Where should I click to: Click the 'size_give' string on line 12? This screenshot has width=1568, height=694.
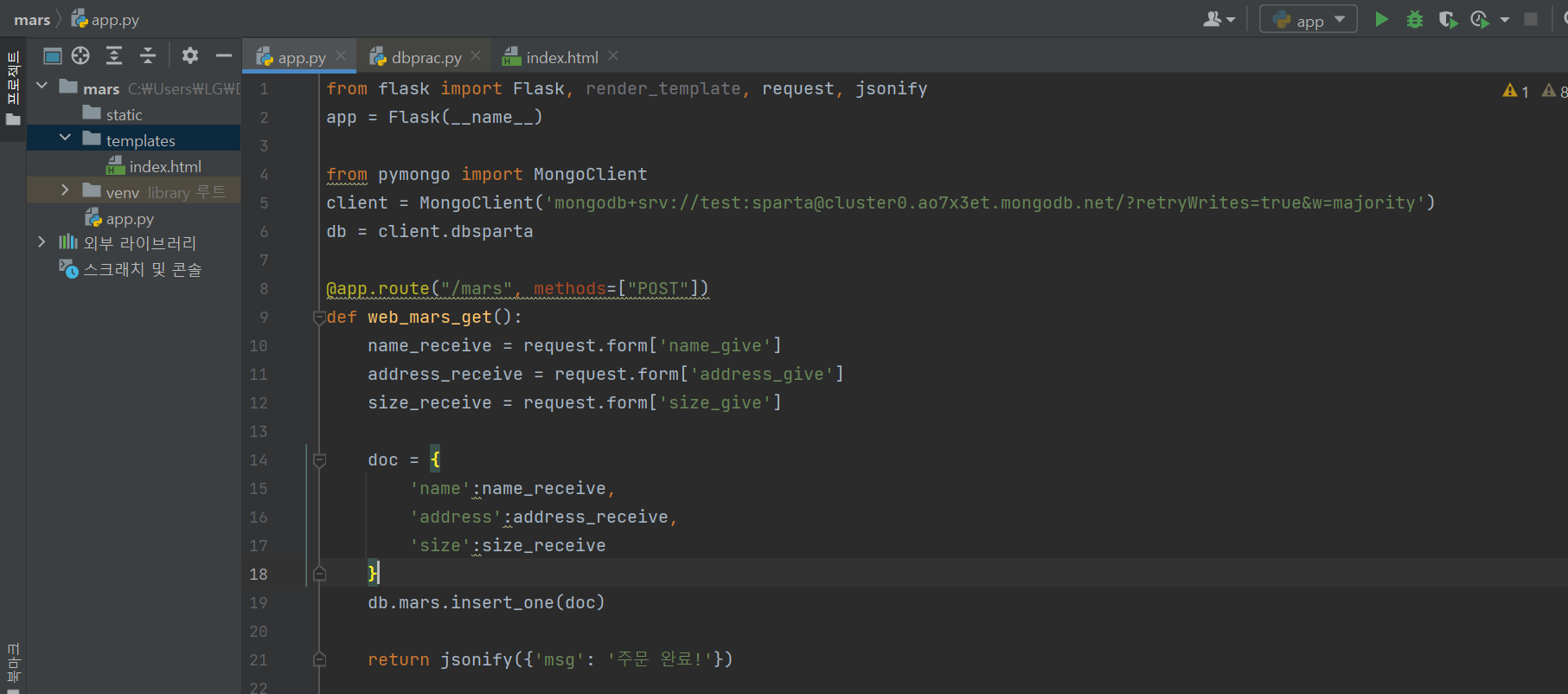point(715,403)
